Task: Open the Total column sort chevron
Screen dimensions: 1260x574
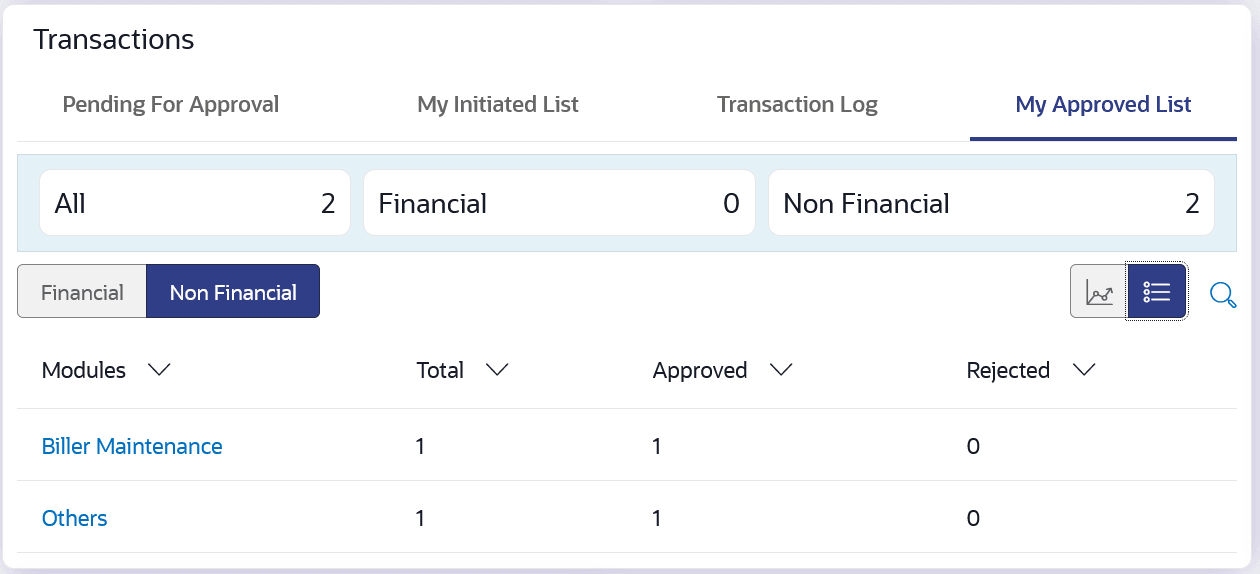Action: coord(497,370)
